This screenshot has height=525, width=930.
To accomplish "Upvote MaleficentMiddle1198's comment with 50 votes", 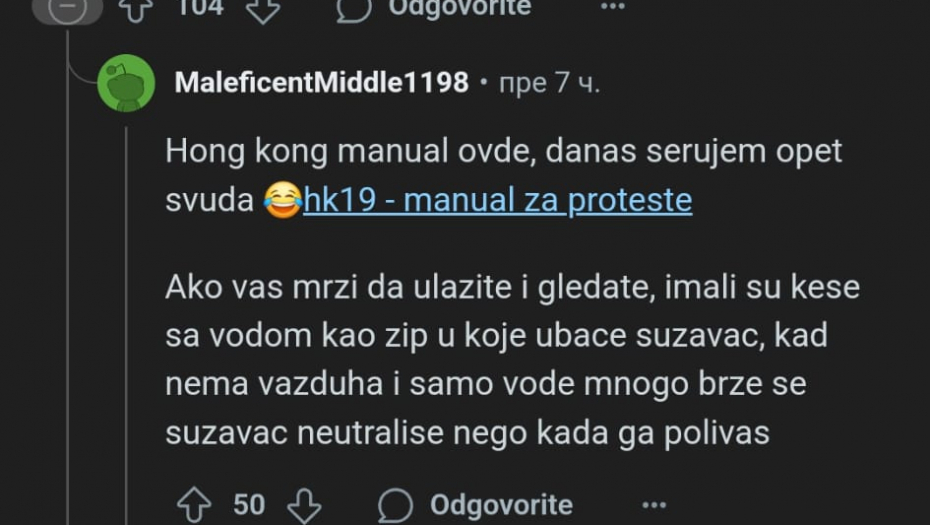I will [193, 504].
